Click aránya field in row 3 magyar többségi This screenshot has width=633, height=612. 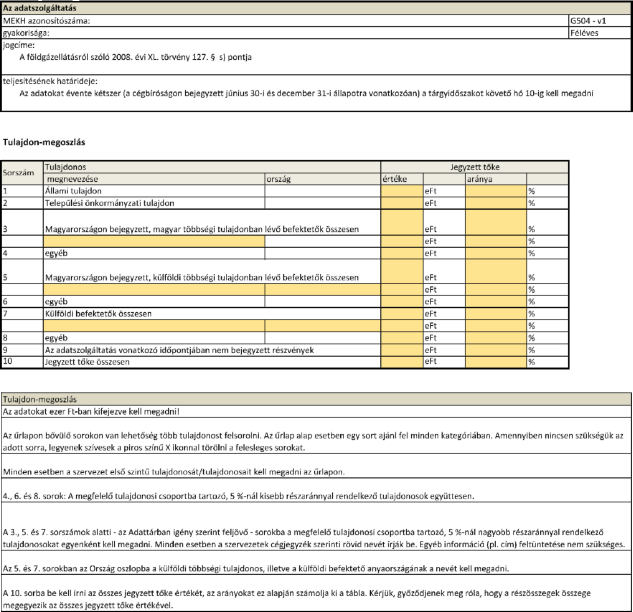496,222
